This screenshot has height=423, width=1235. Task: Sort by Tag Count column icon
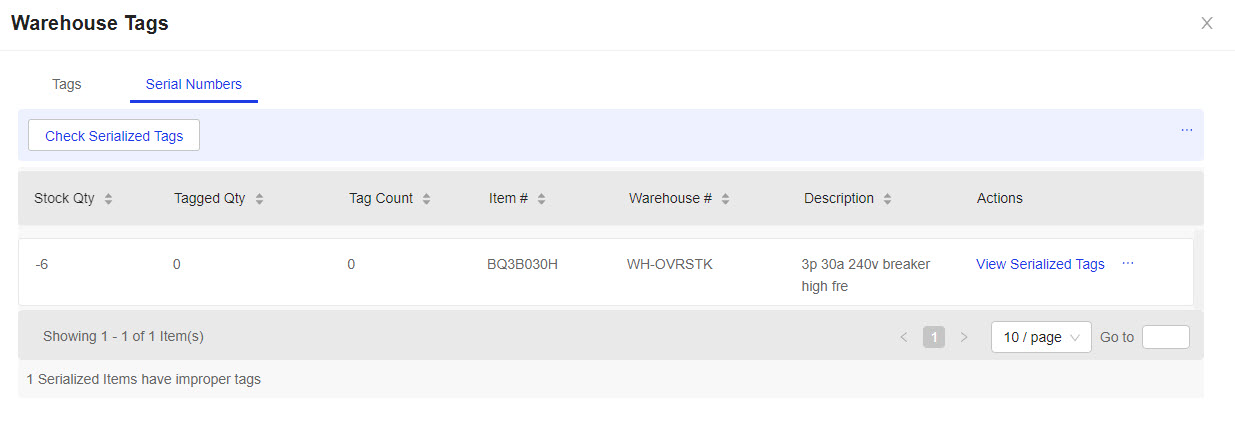point(426,199)
